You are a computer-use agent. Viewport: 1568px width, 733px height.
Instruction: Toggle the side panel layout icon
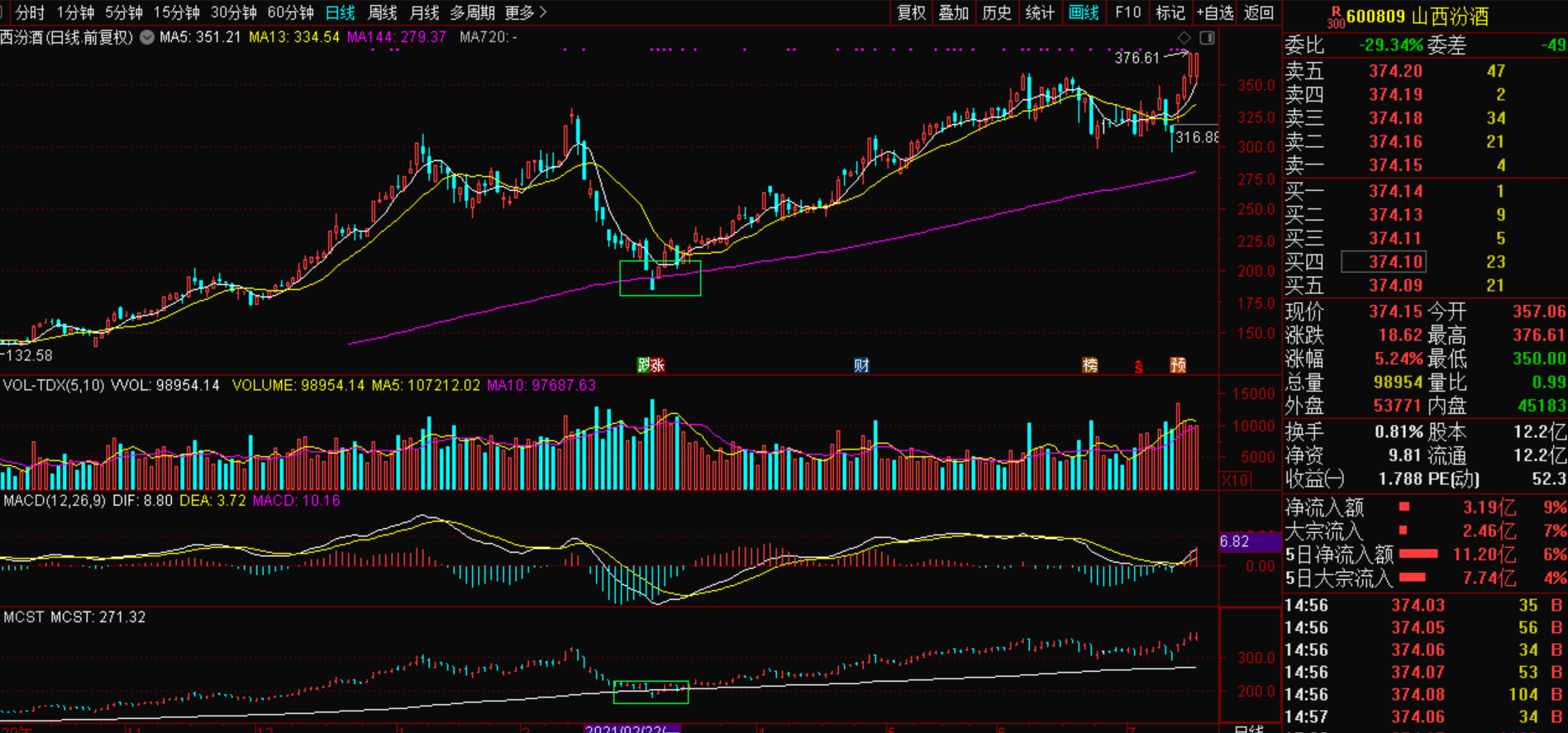coord(1207,38)
